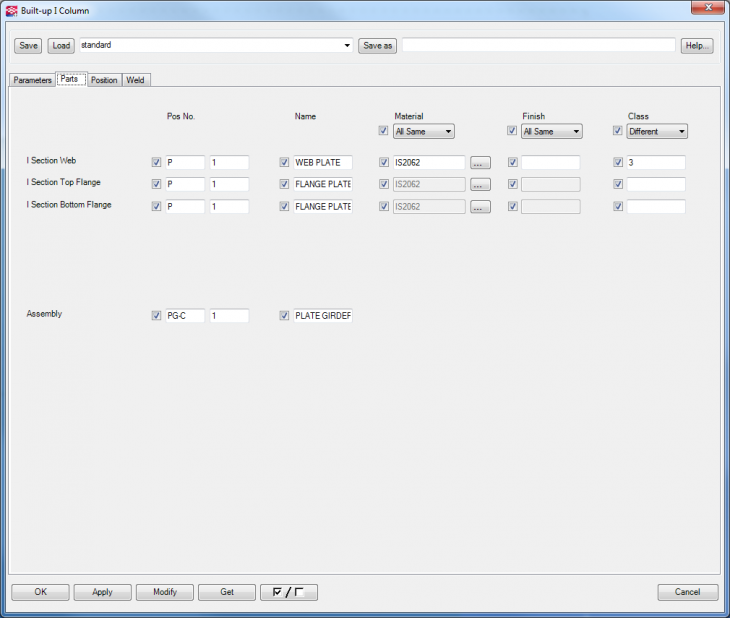
Task: Open the Class Different dropdown
Action: [x=656, y=131]
